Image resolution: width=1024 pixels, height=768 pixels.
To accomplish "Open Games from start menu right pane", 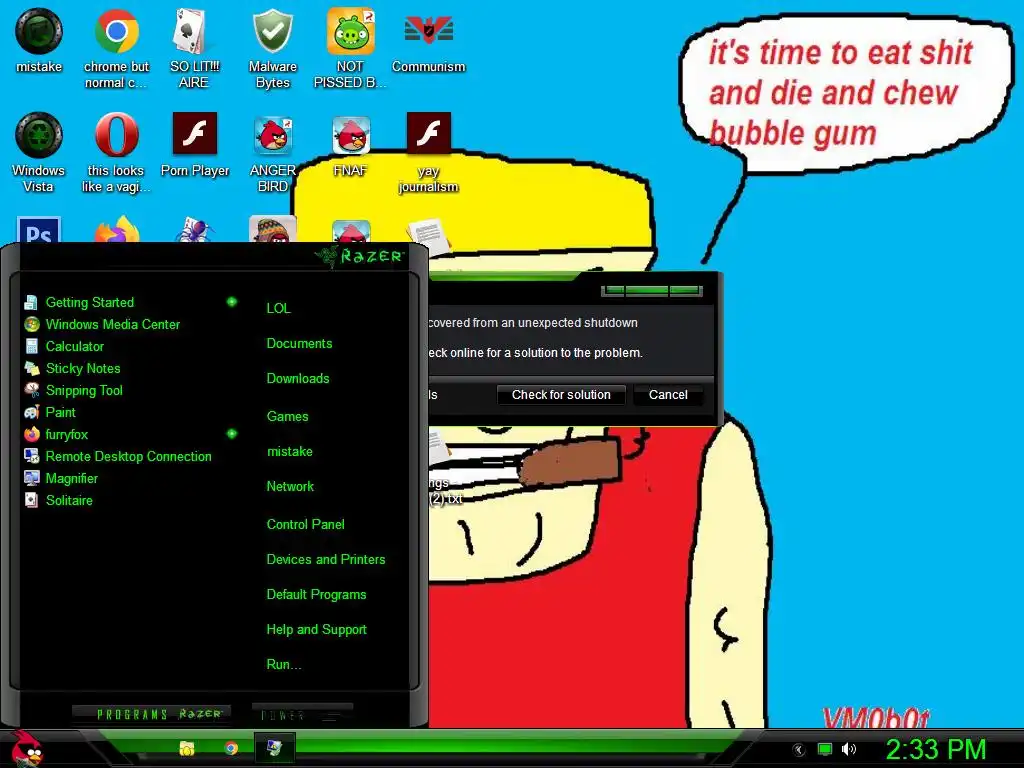I will pos(287,416).
